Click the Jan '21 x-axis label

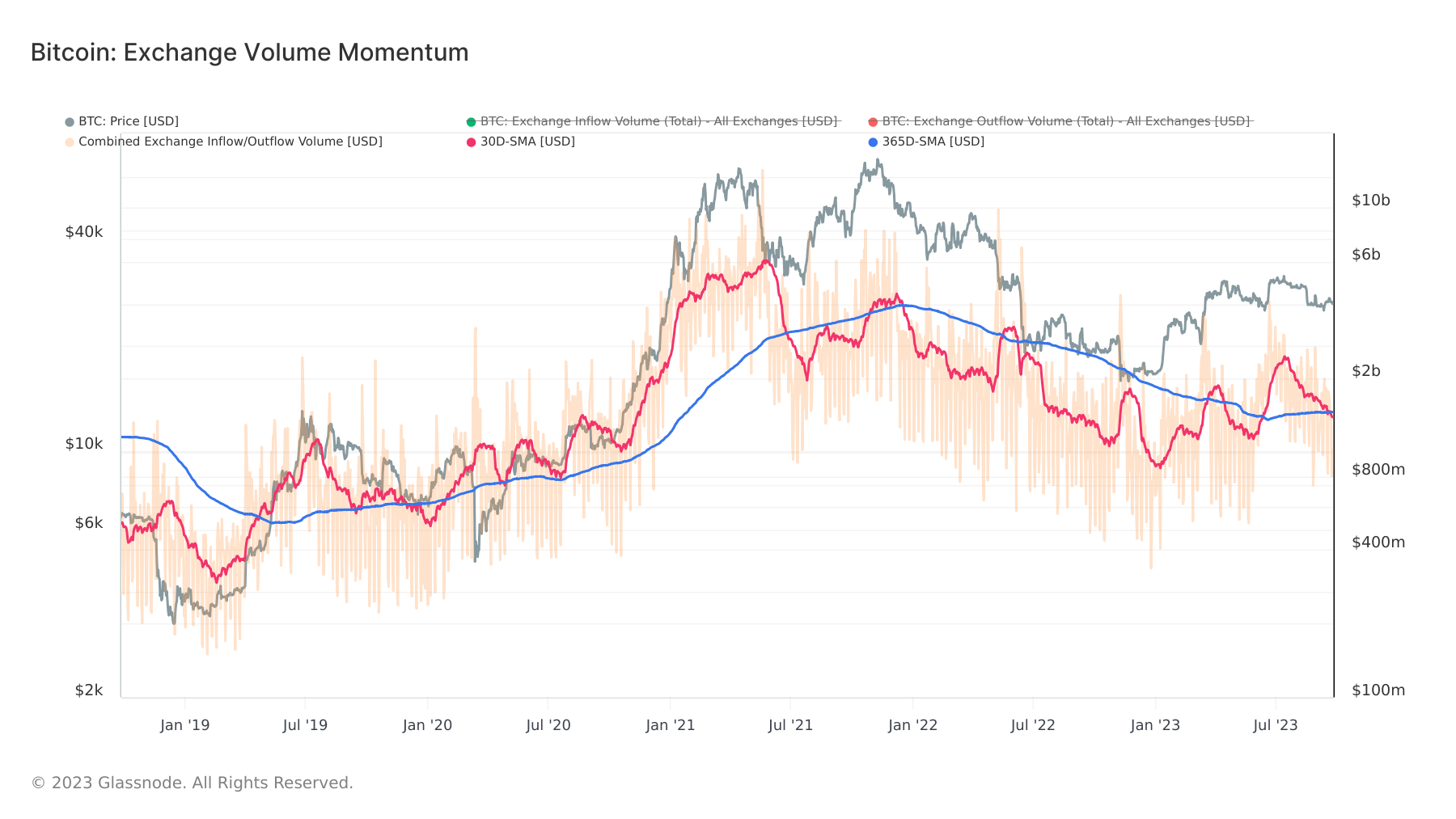670,725
